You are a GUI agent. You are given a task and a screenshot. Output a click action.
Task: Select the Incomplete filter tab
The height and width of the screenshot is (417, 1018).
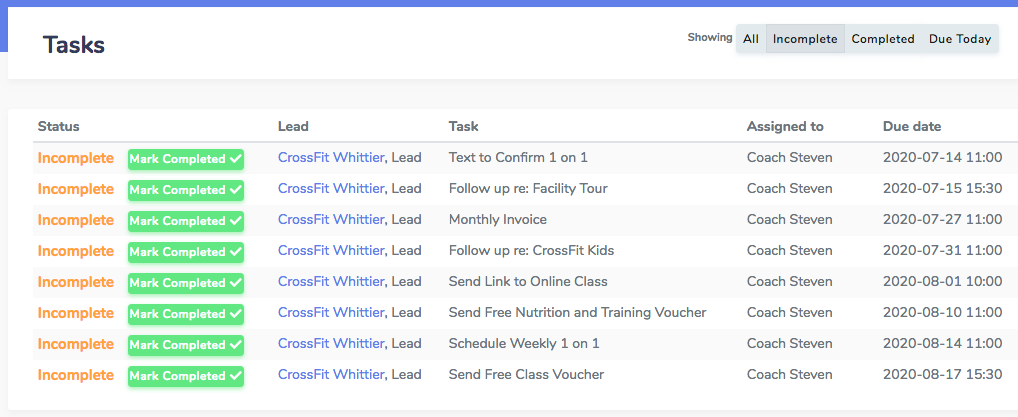(805, 39)
